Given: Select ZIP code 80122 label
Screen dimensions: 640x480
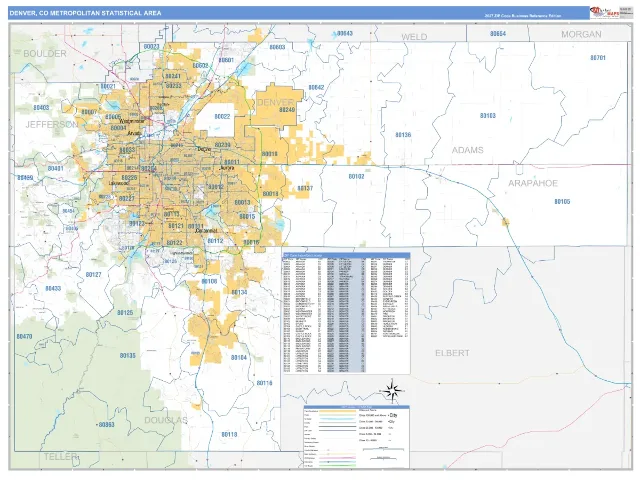Looking at the screenshot, I should 175,243.
